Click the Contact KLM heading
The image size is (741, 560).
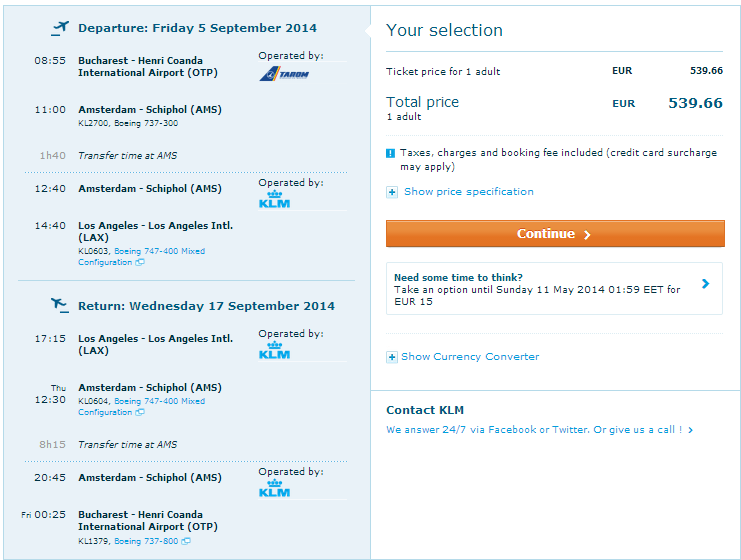pos(425,410)
